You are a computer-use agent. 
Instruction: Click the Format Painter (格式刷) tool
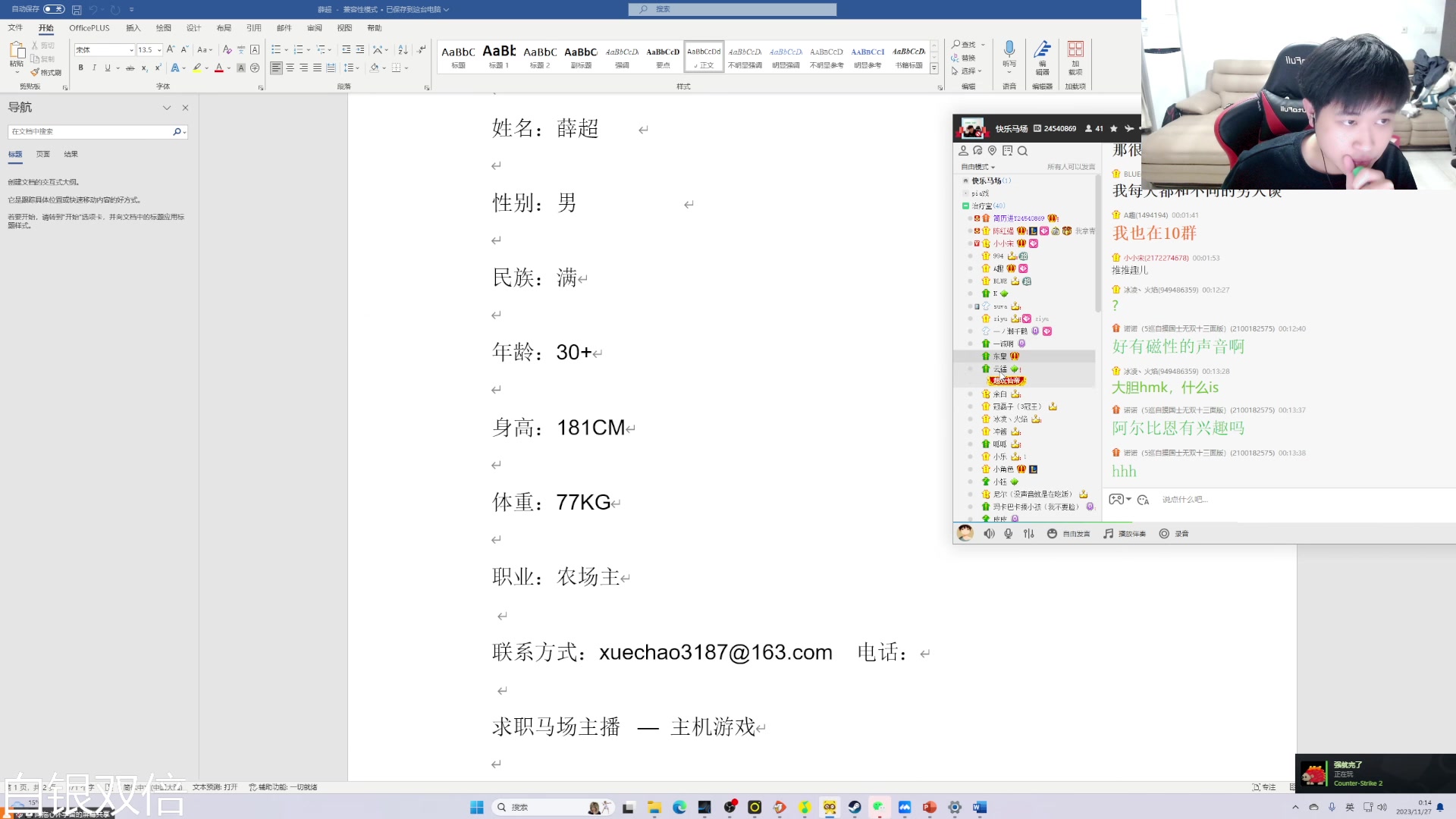[46, 72]
